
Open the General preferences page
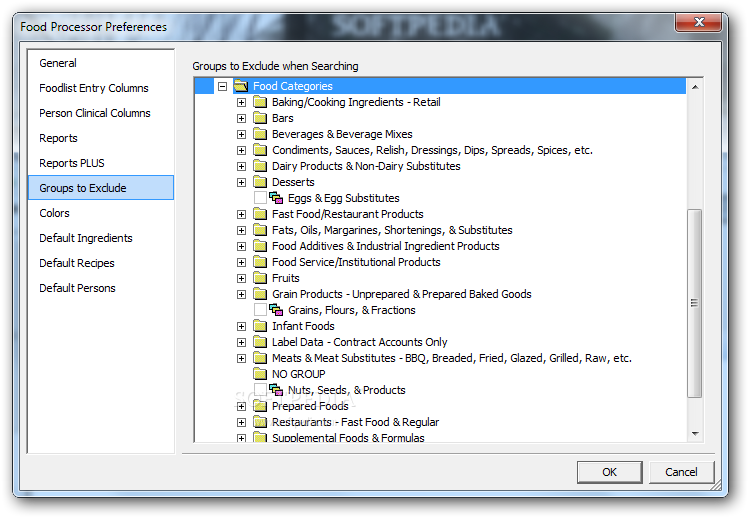(x=101, y=63)
